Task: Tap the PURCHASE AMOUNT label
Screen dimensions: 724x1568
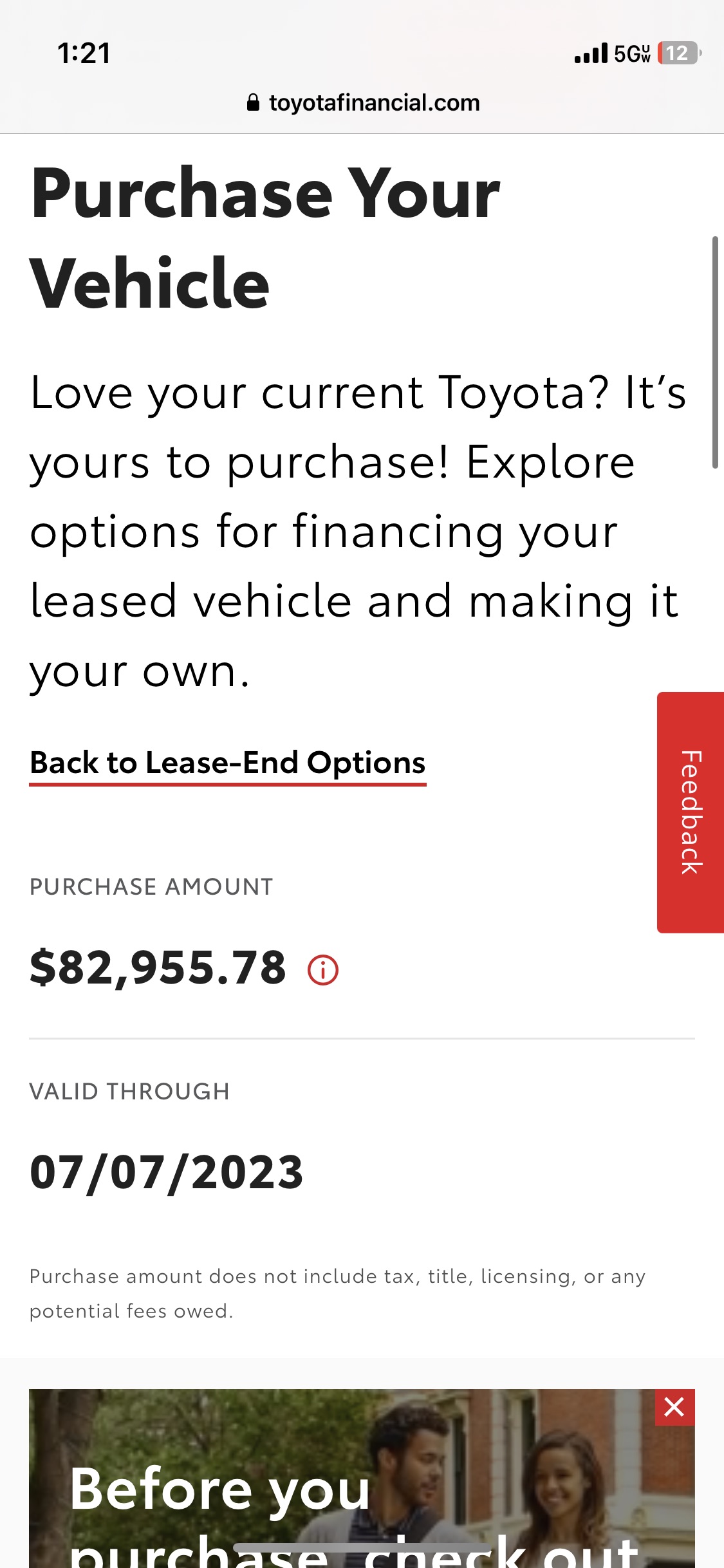Action: coord(151,887)
